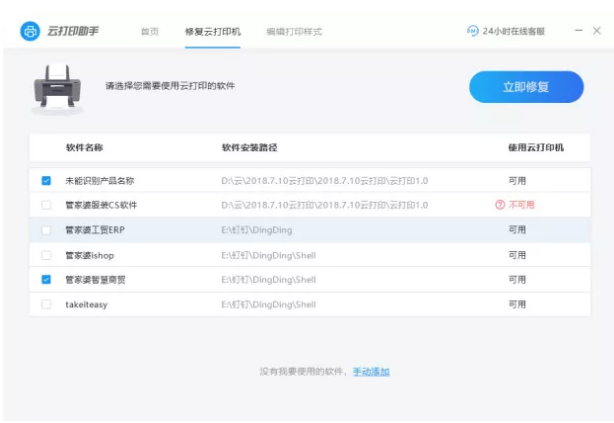Image resolution: width=614 pixels, height=423 pixels.
Task: Uncheck the 未能识别产品名称 checkbox
Action: tap(46, 181)
